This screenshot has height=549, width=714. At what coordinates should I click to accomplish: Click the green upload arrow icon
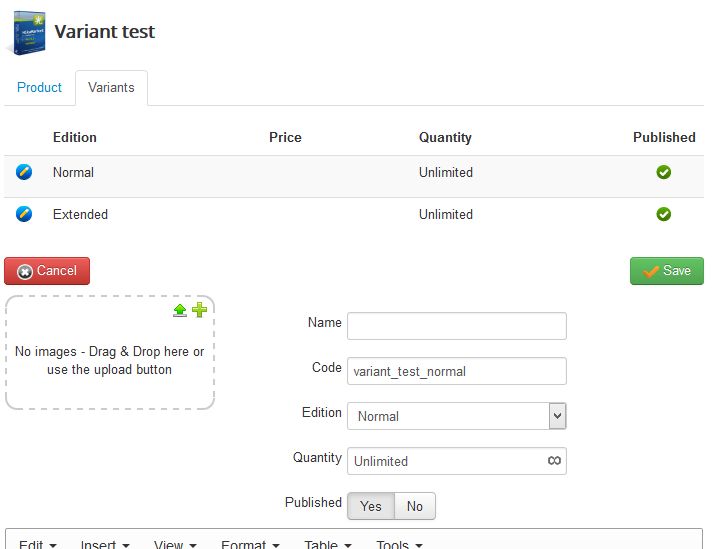pyautogui.click(x=180, y=310)
